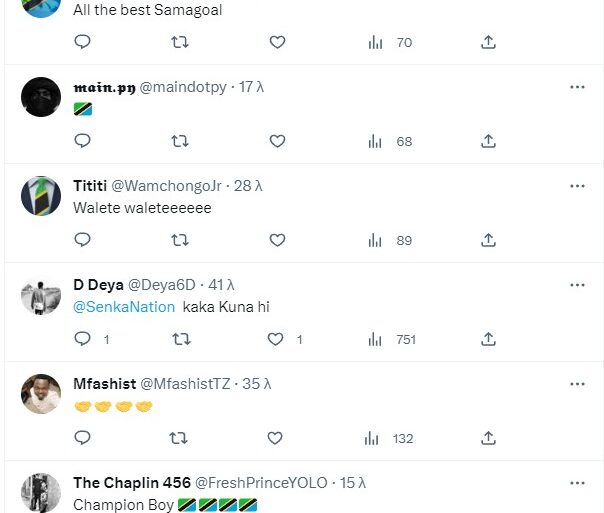Open the @SenkaNation mention link

(123, 307)
